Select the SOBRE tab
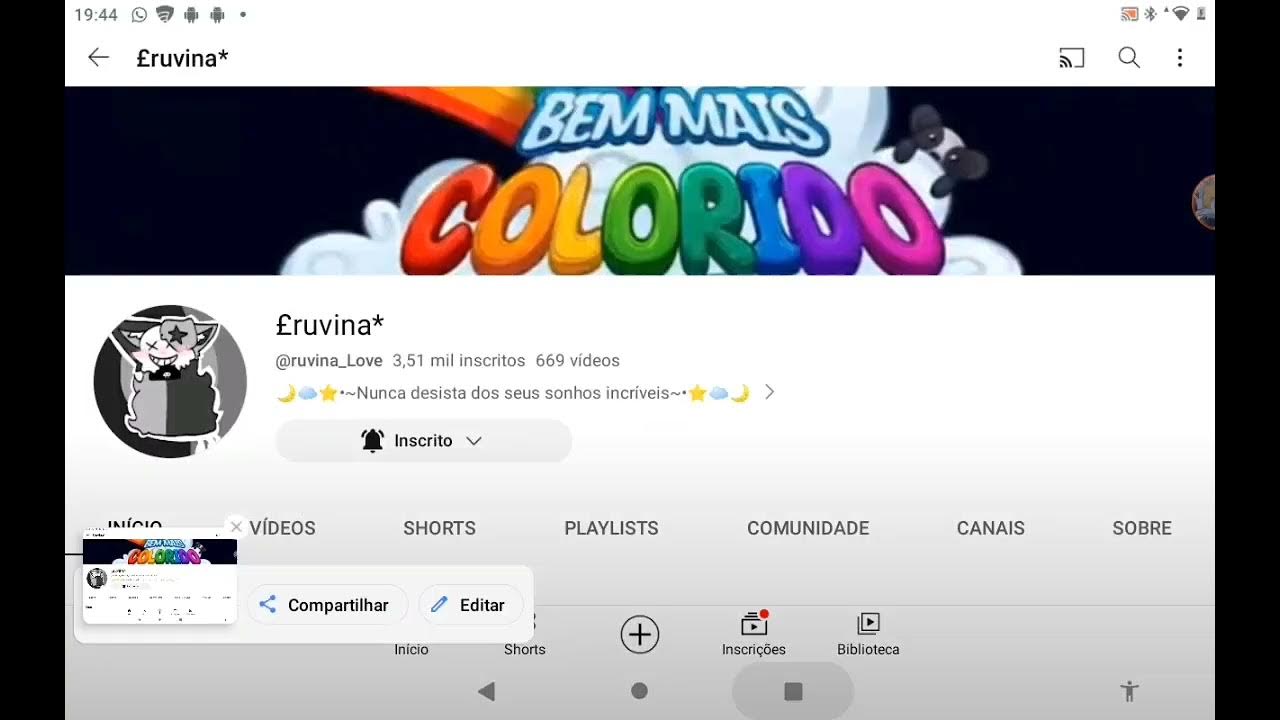Image resolution: width=1280 pixels, height=720 pixels. coord(1142,528)
